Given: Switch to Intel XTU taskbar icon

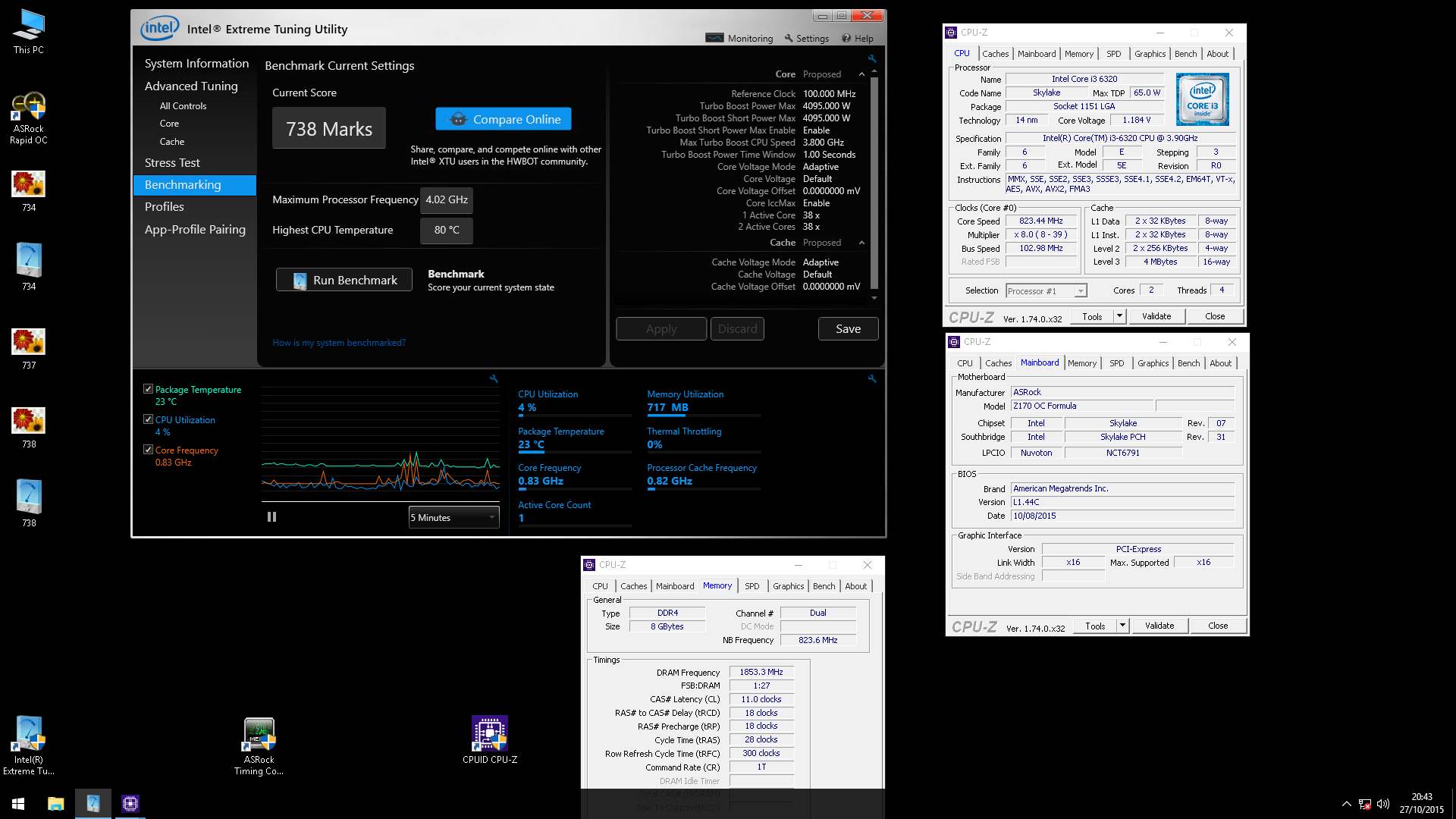Looking at the screenshot, I should 93,804.
